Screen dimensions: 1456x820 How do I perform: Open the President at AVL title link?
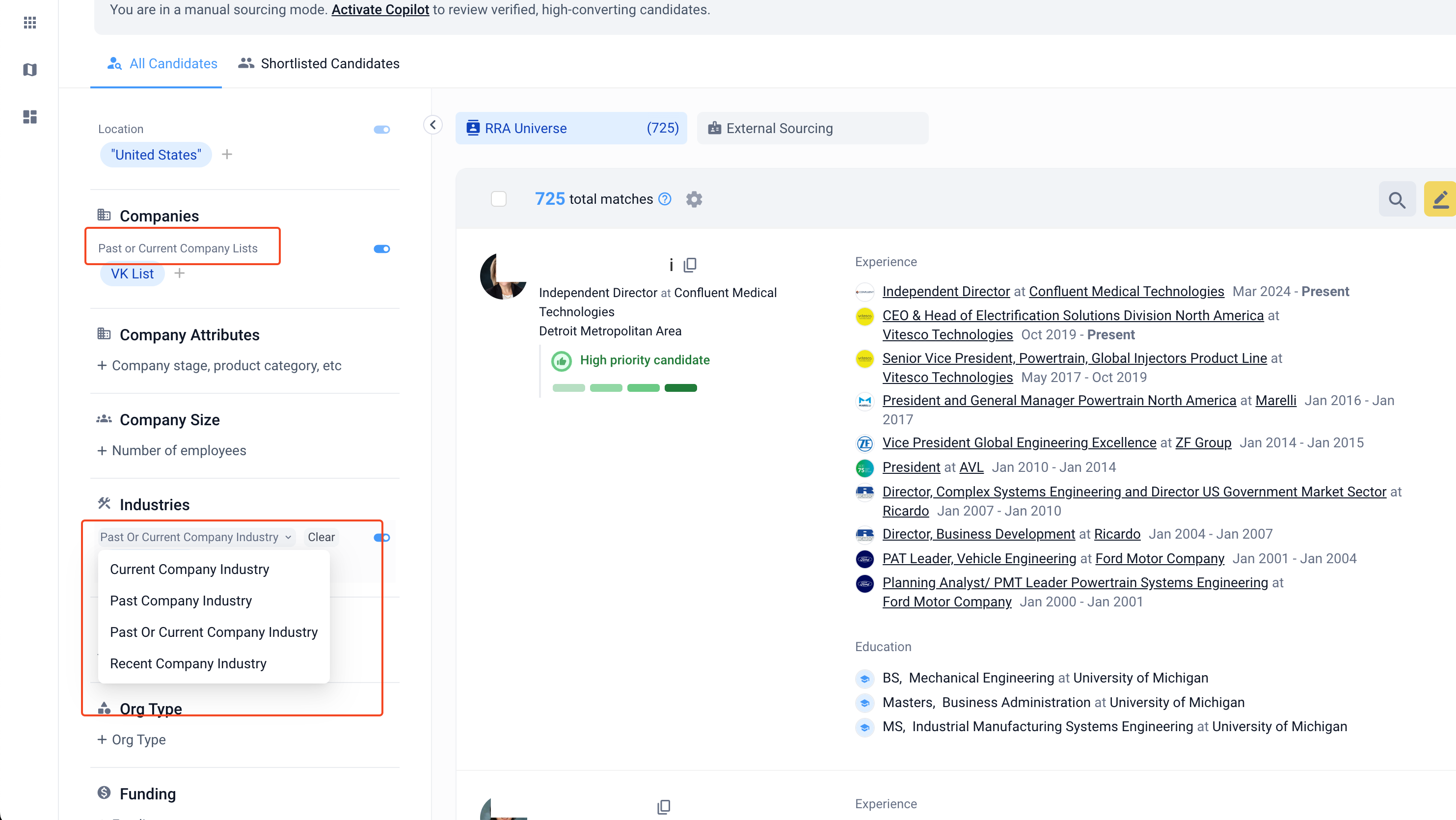click(x=912, y=467)
